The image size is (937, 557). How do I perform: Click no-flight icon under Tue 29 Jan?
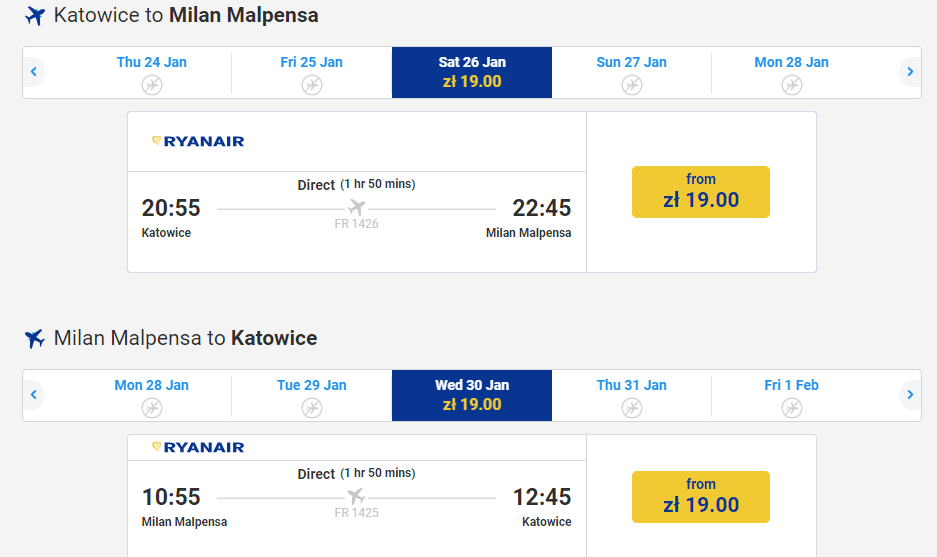point(312,408)
